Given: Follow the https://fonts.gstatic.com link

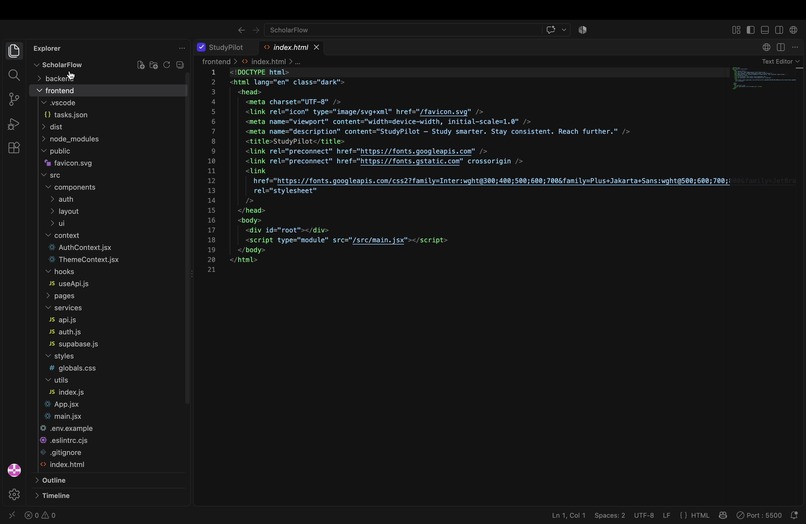Looking at the screenshot, I should [410, 161].
